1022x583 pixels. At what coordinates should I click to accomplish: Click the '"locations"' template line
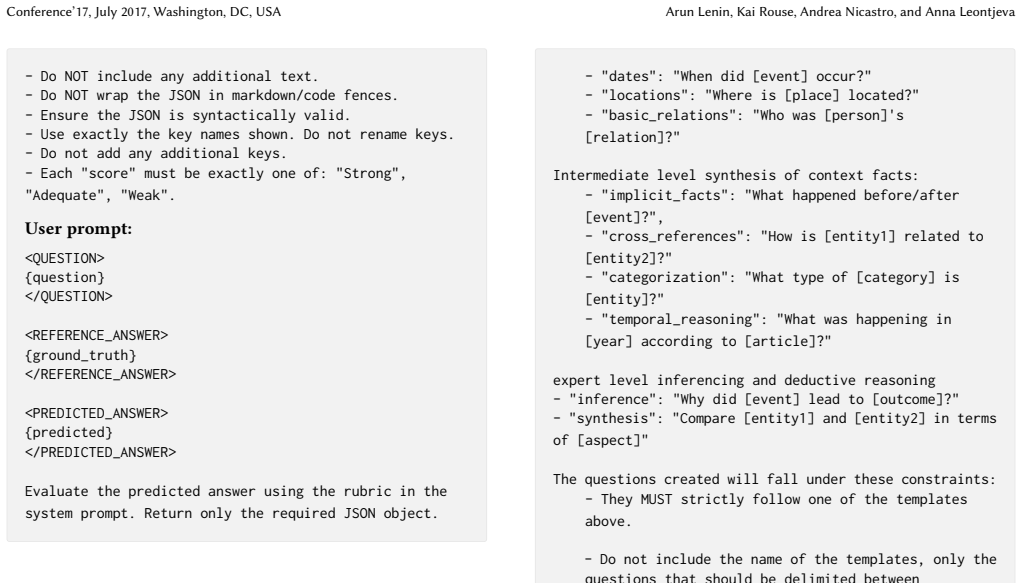(752, 95)
